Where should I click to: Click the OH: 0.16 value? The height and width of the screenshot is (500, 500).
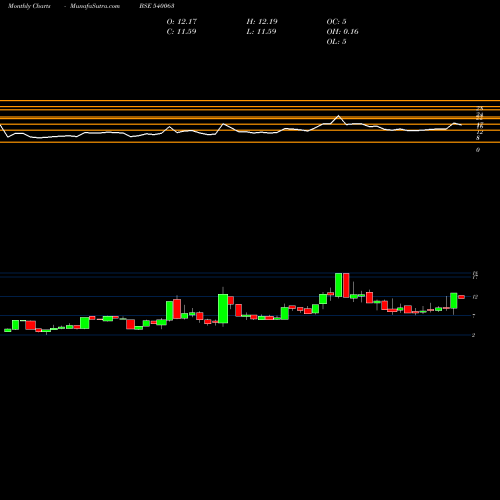point(342,32)
